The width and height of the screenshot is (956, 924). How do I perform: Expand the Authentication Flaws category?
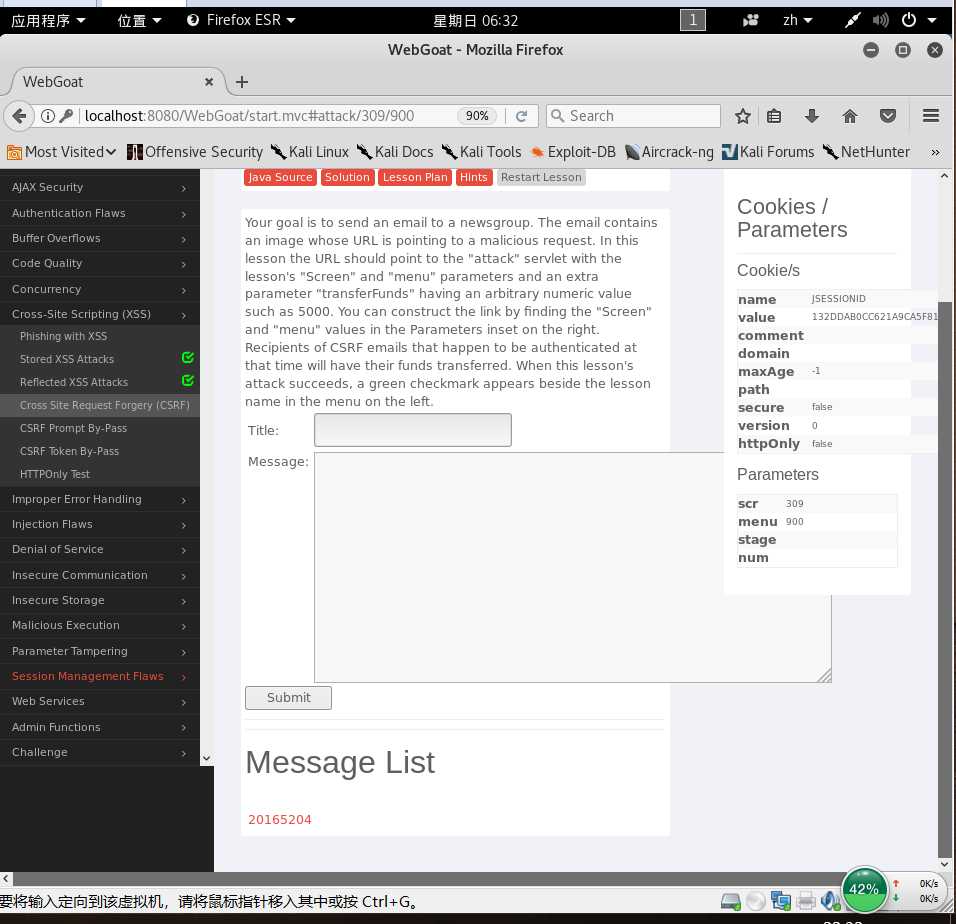[100, 213]
